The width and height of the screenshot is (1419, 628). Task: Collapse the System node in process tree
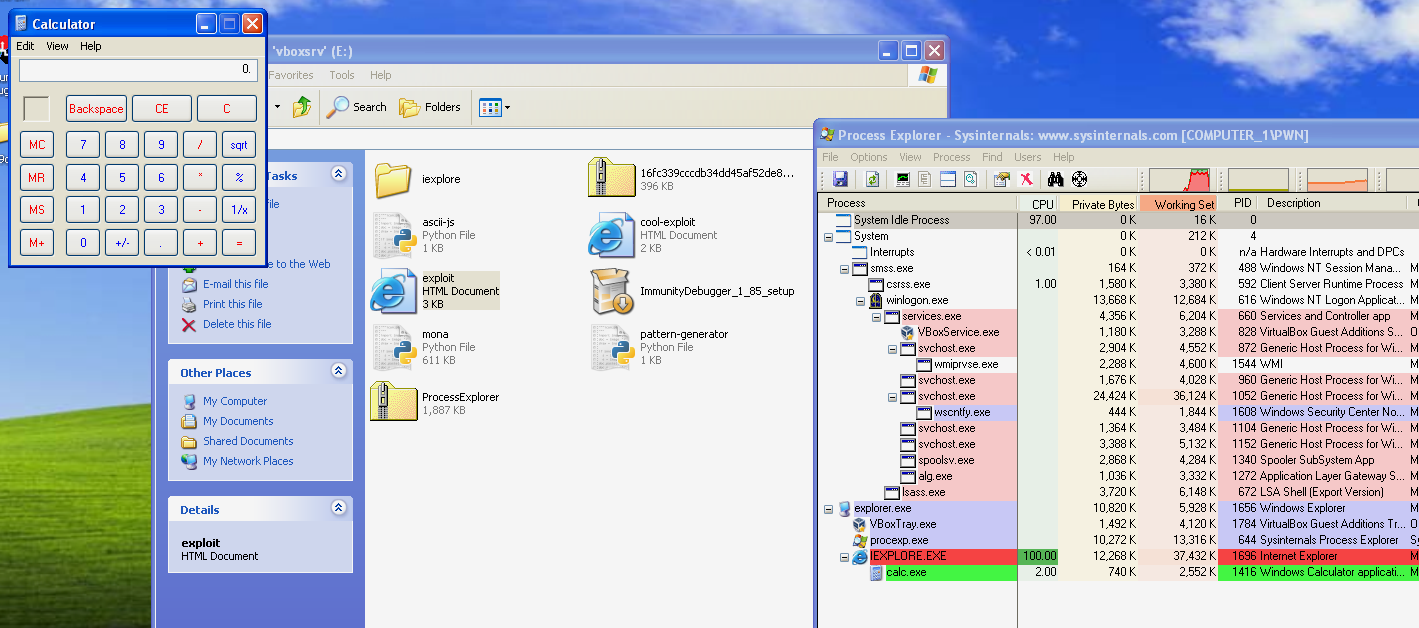[828, 236]
